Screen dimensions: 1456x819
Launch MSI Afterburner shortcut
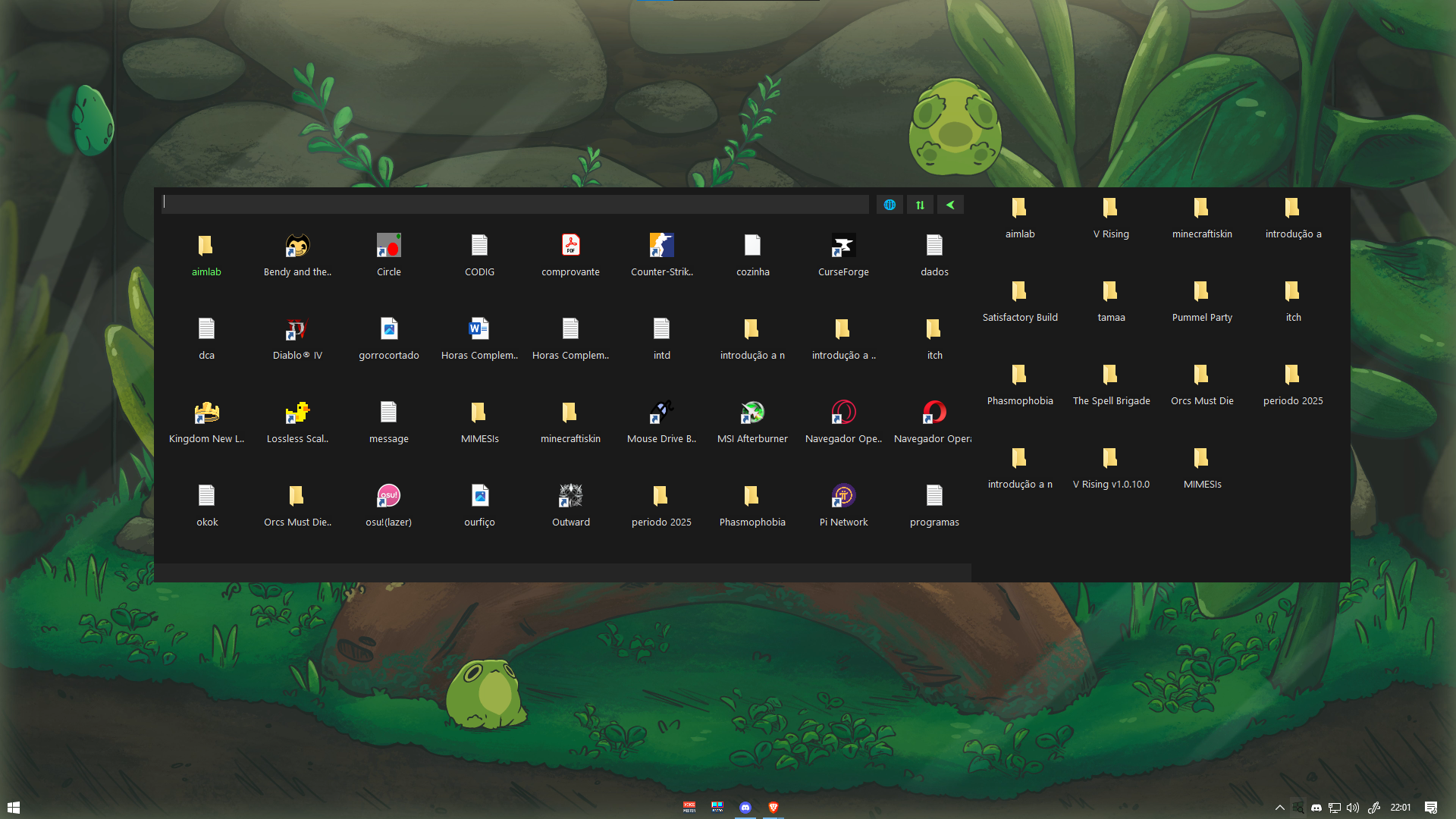coord(752,413)
